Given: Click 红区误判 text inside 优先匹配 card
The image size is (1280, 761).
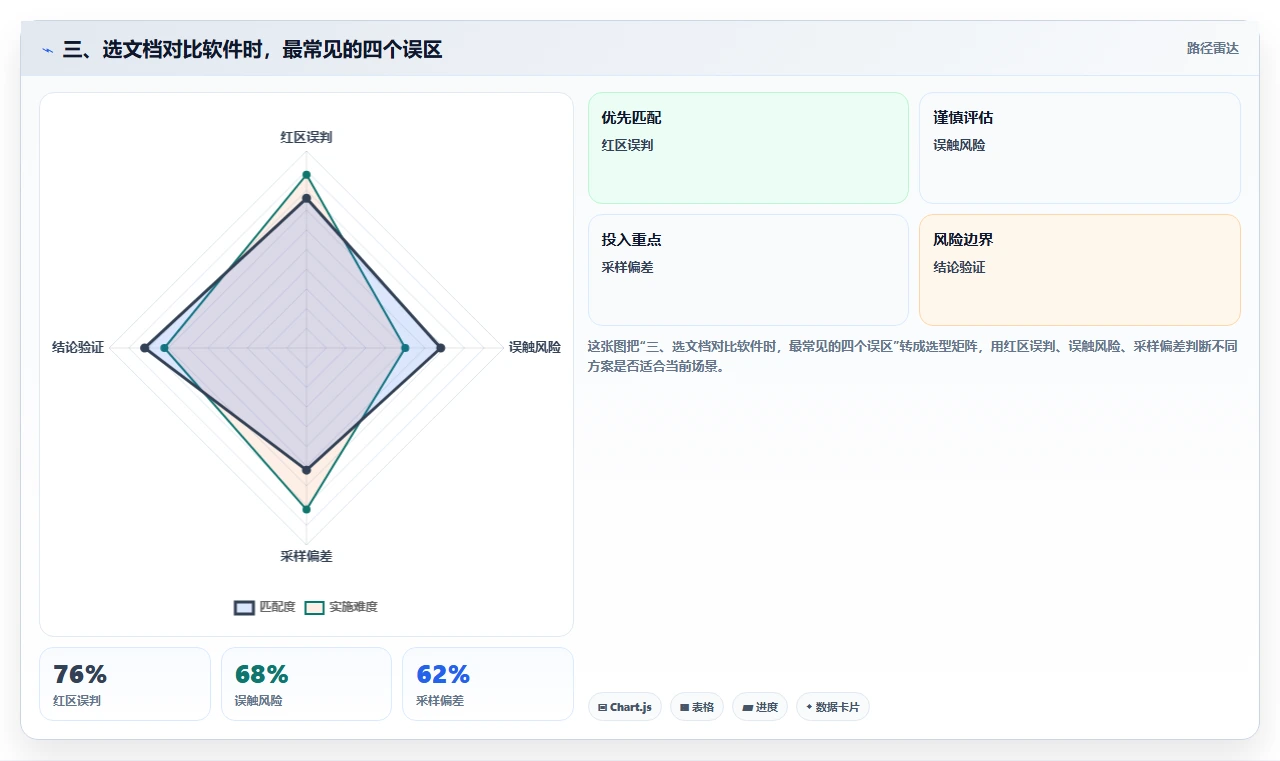Looking at the screenshot, I should (627, 145).
